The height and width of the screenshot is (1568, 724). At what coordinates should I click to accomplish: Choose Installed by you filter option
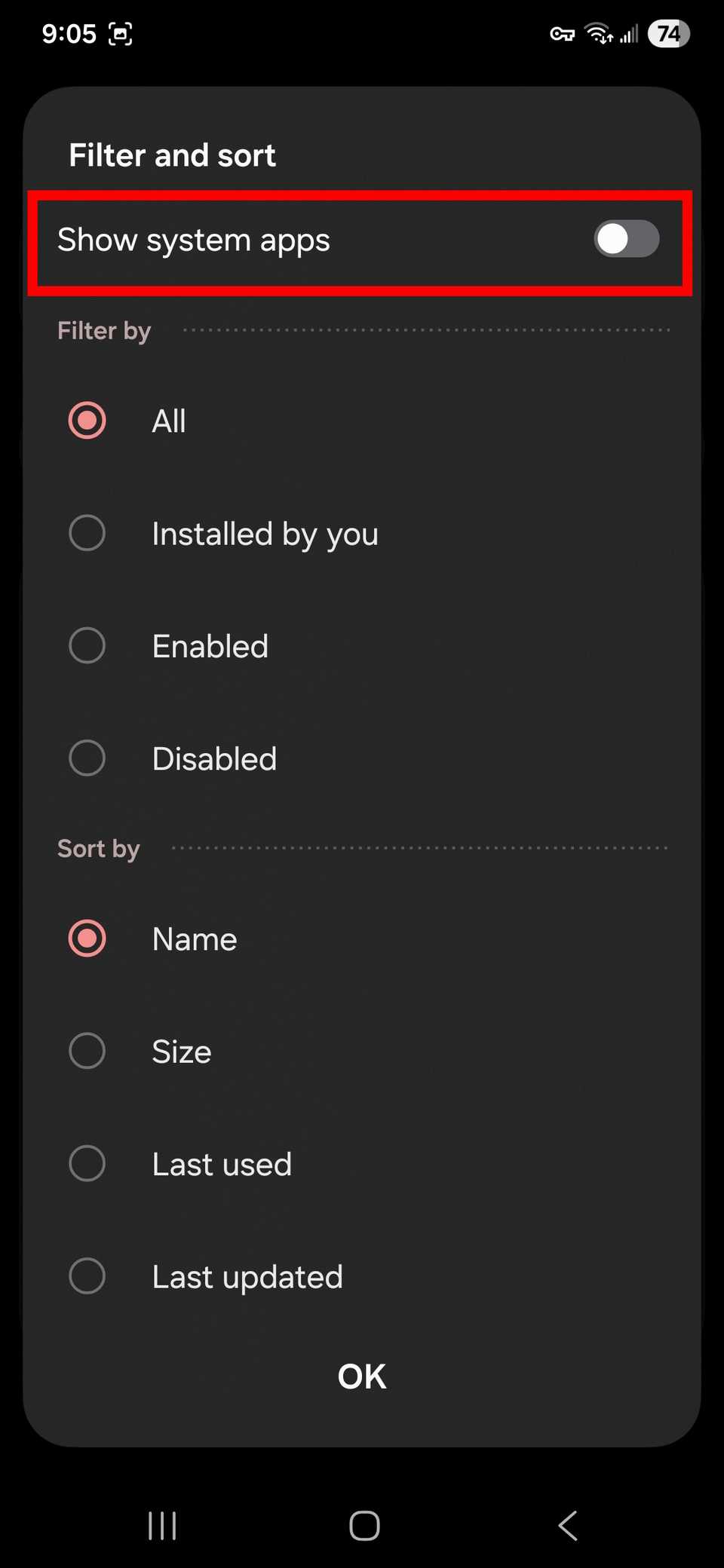(x=87, y=534)
